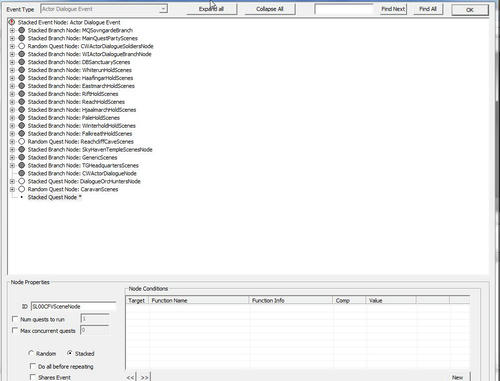Select the GenericScenes tree entry
Viewport: 500px width, 381px height.
tap(72, 157)
